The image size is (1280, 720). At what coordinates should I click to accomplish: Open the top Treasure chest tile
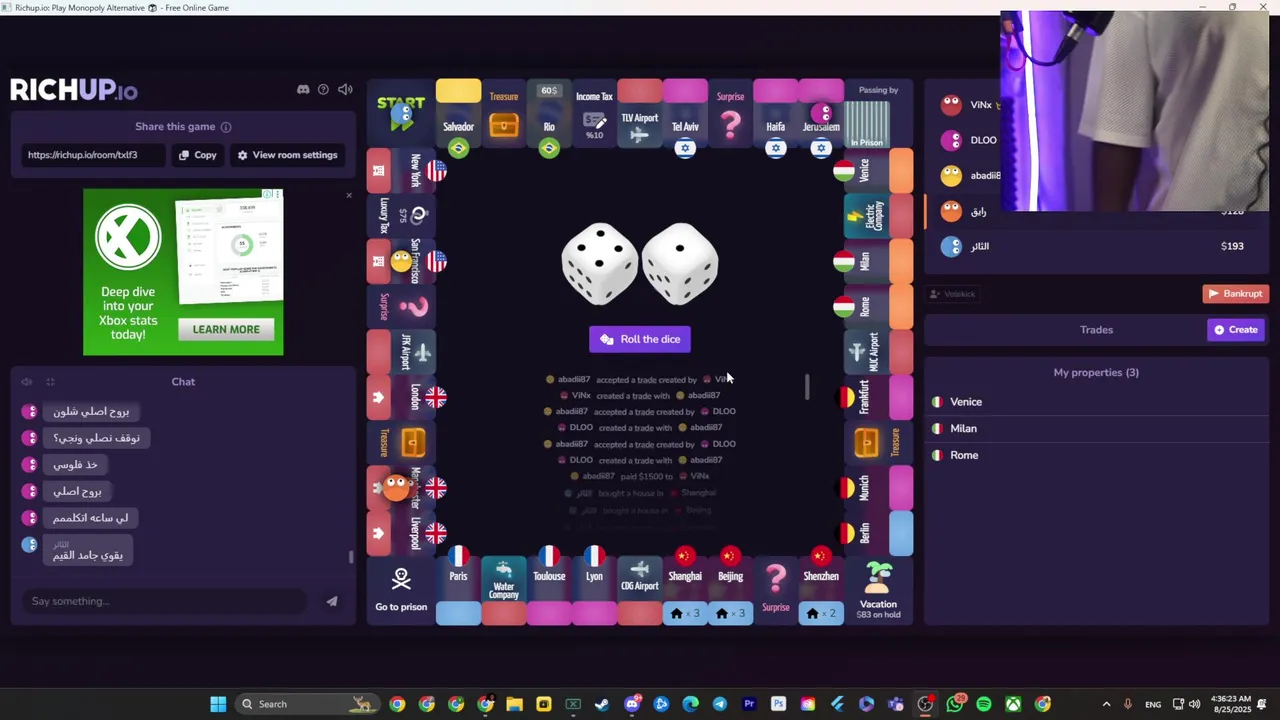504,113
